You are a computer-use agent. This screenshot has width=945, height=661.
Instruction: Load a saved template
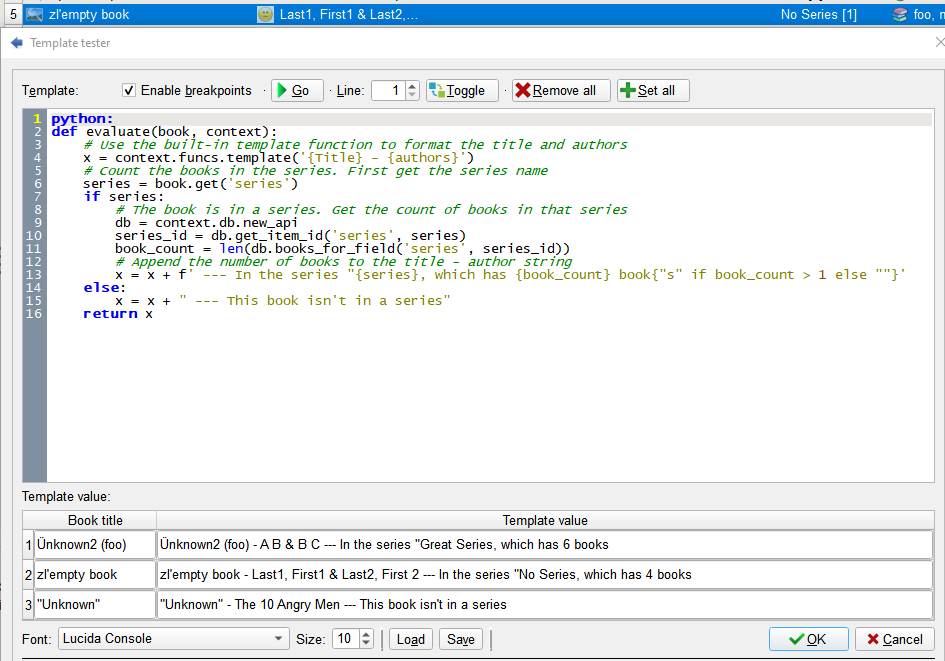coord(410,639)
